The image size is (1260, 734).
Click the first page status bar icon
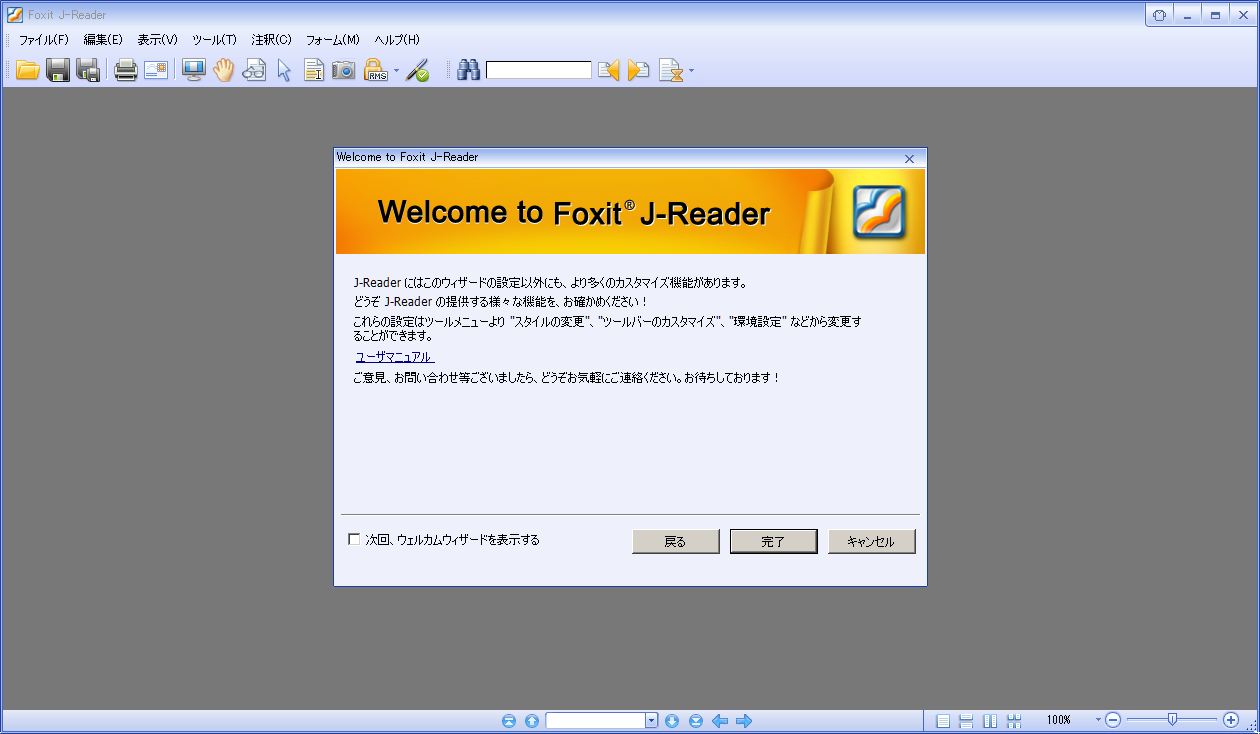(509, 720)
